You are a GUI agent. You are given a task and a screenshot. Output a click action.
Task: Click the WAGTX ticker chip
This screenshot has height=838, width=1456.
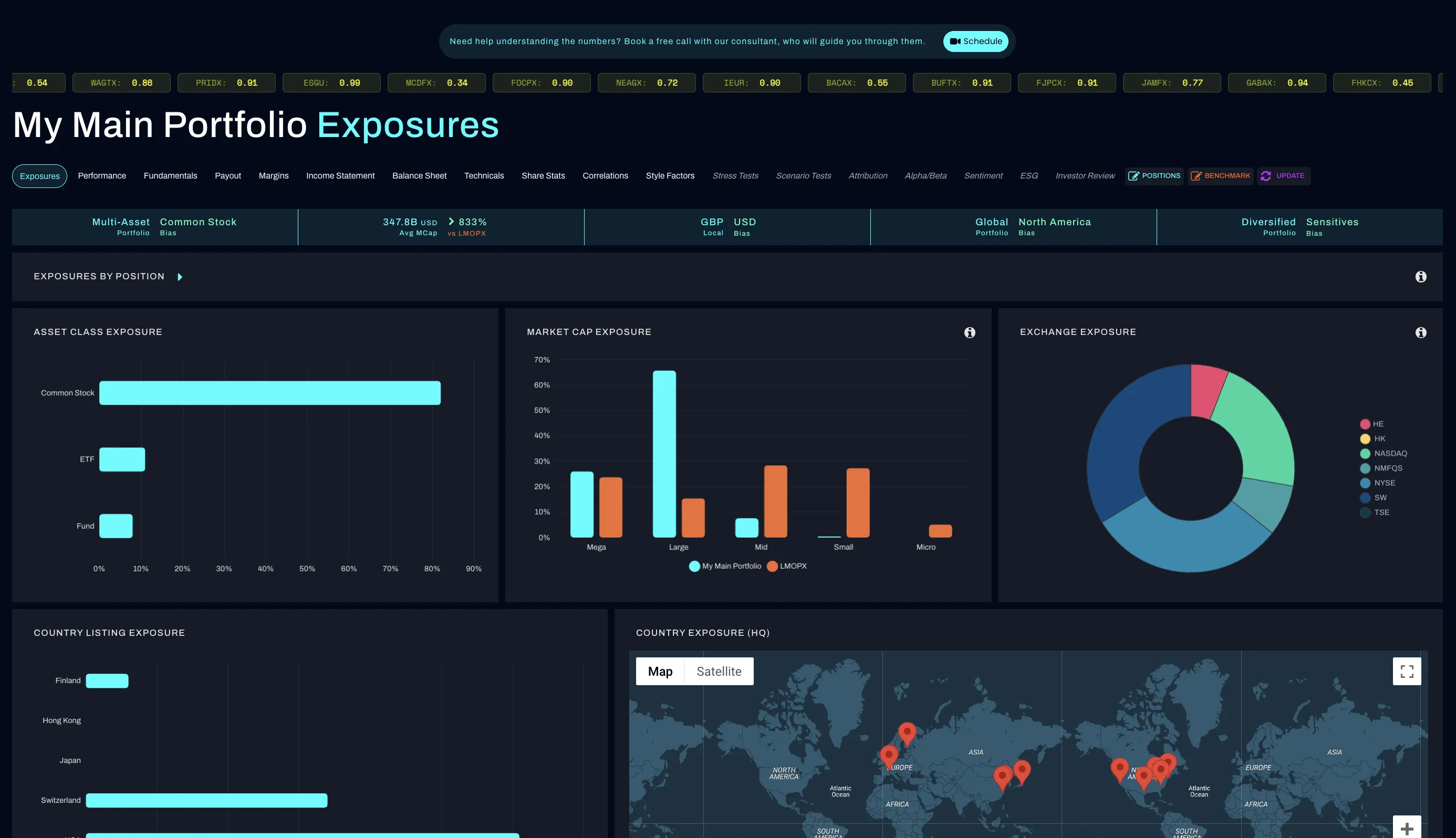[x=121, y=83]
